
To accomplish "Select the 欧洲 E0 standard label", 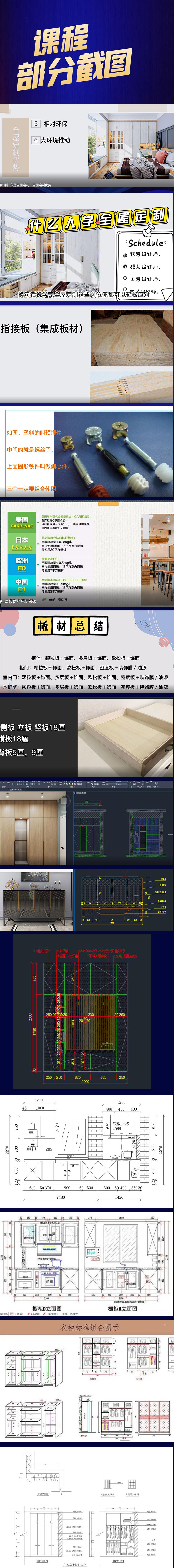I will click(x=21, y=564).
